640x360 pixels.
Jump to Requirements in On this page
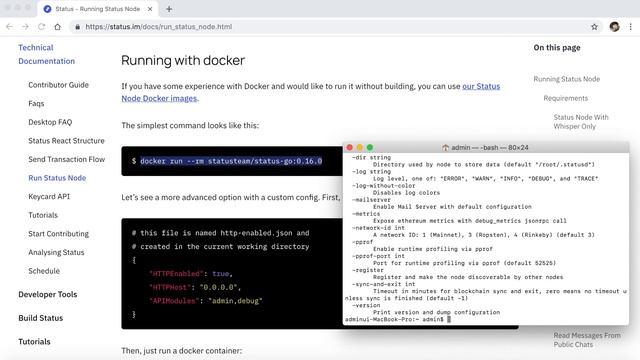(x=566, y=98)
